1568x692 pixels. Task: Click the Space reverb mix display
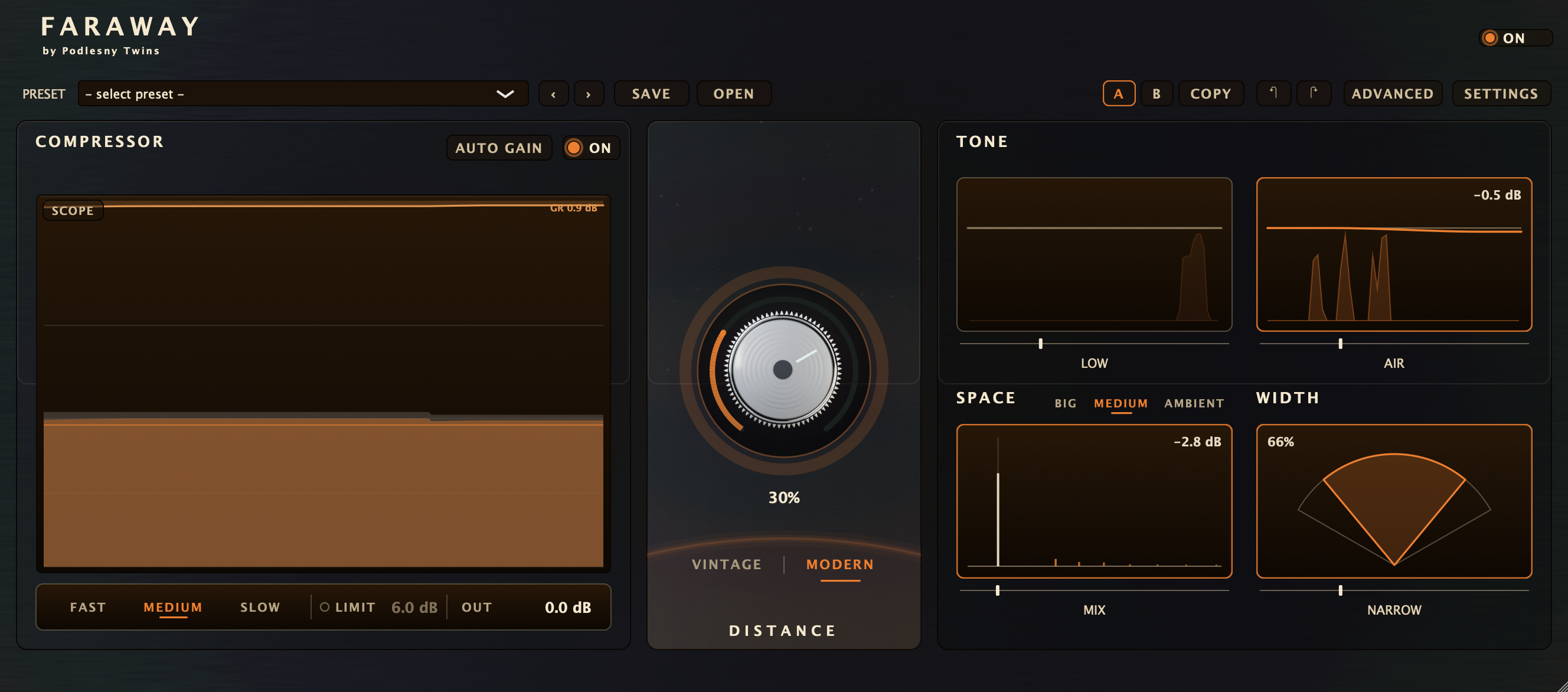(1095, 501)
